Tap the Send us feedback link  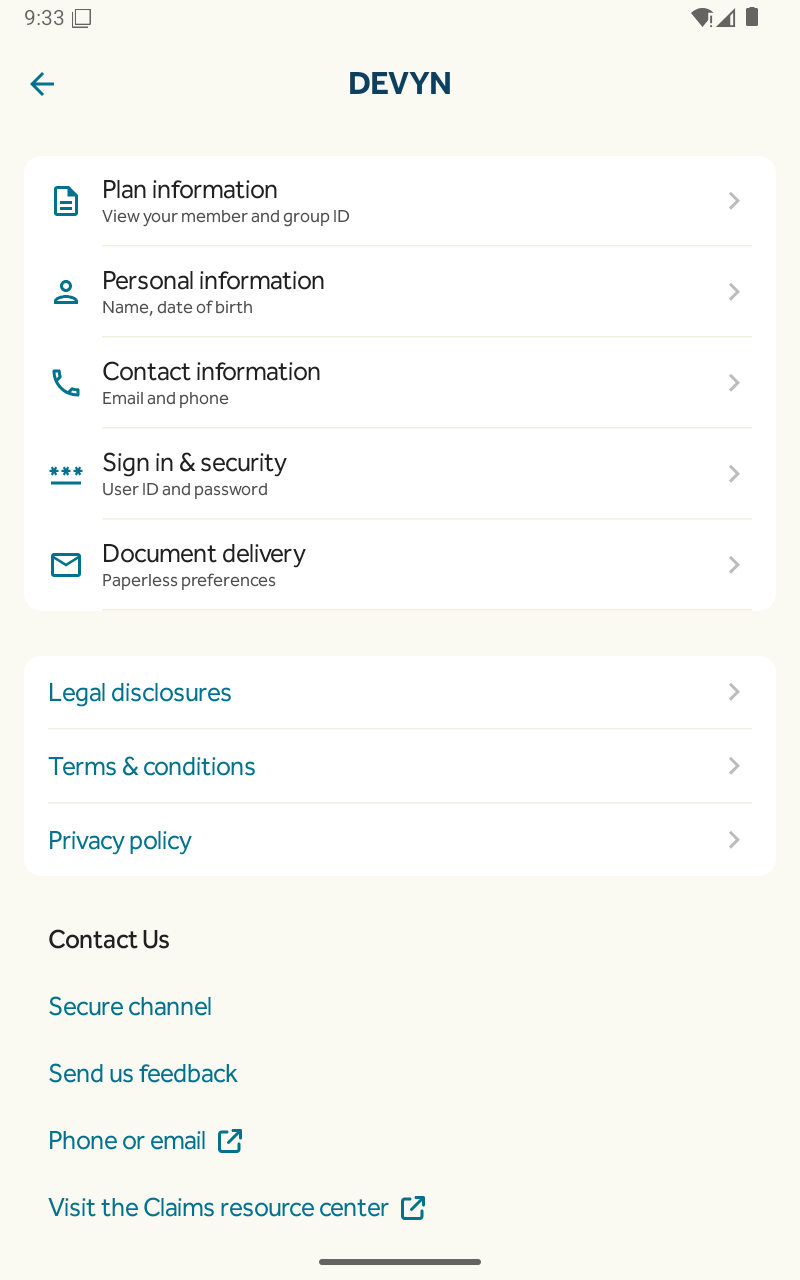click(x=143, y=1074)
